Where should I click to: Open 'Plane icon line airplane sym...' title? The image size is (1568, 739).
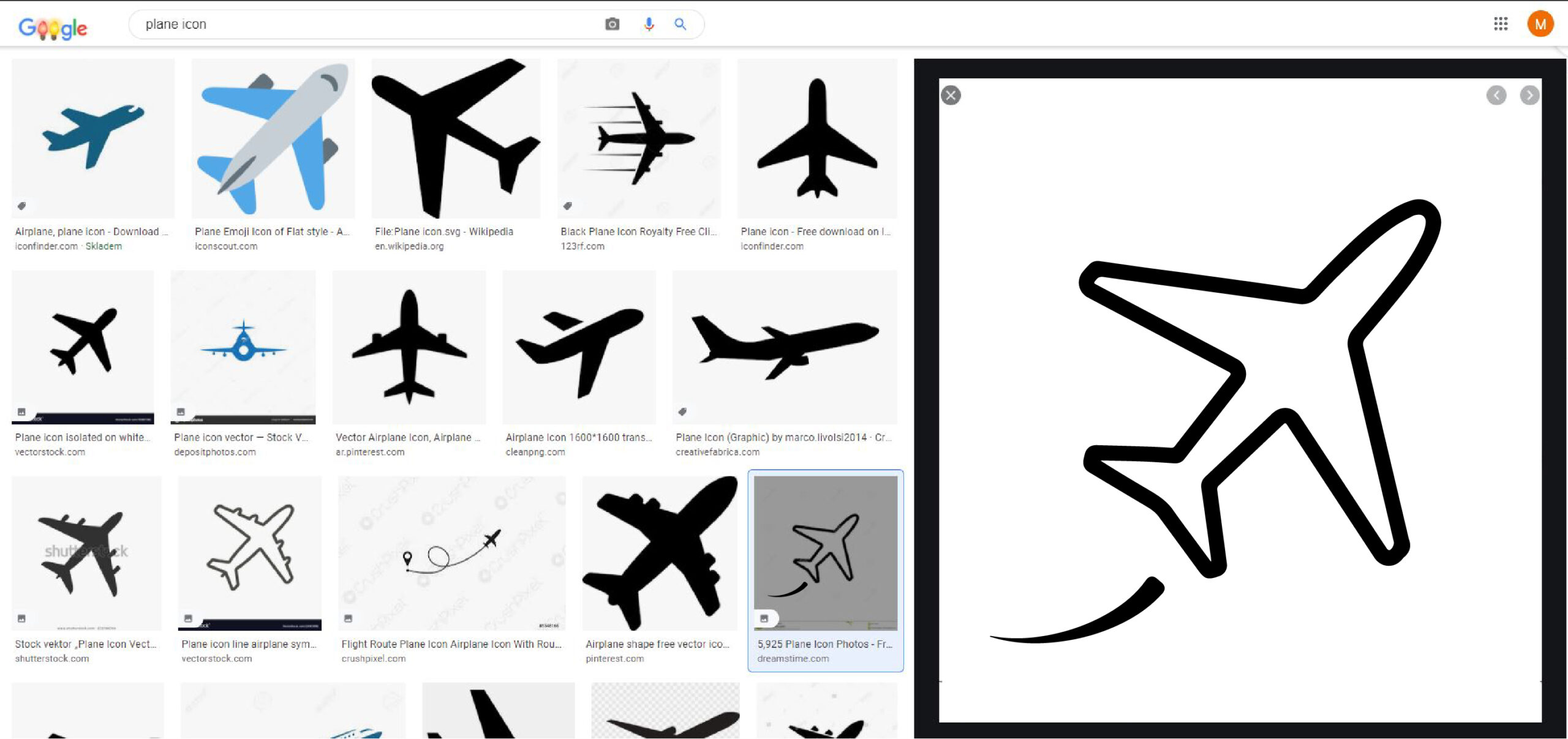(249, 644)
